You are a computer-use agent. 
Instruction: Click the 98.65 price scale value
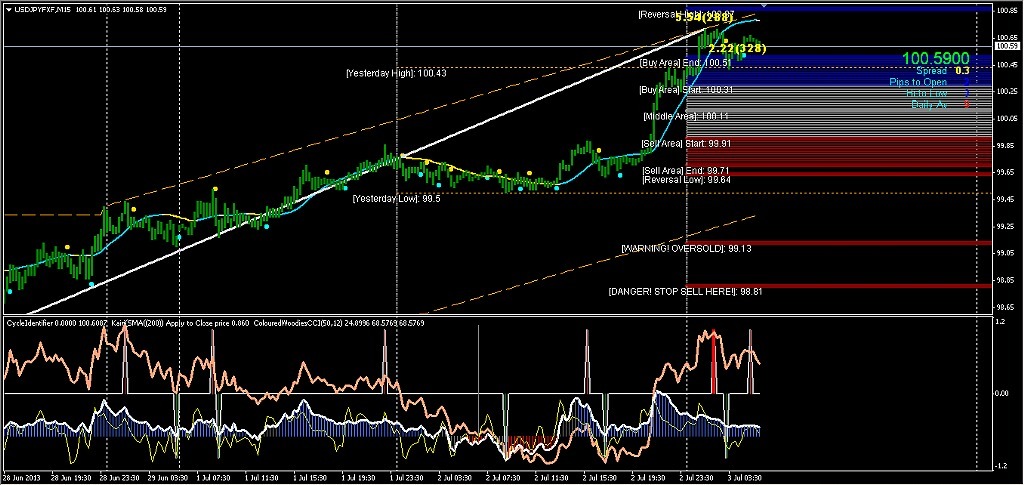coord(1005,306)
